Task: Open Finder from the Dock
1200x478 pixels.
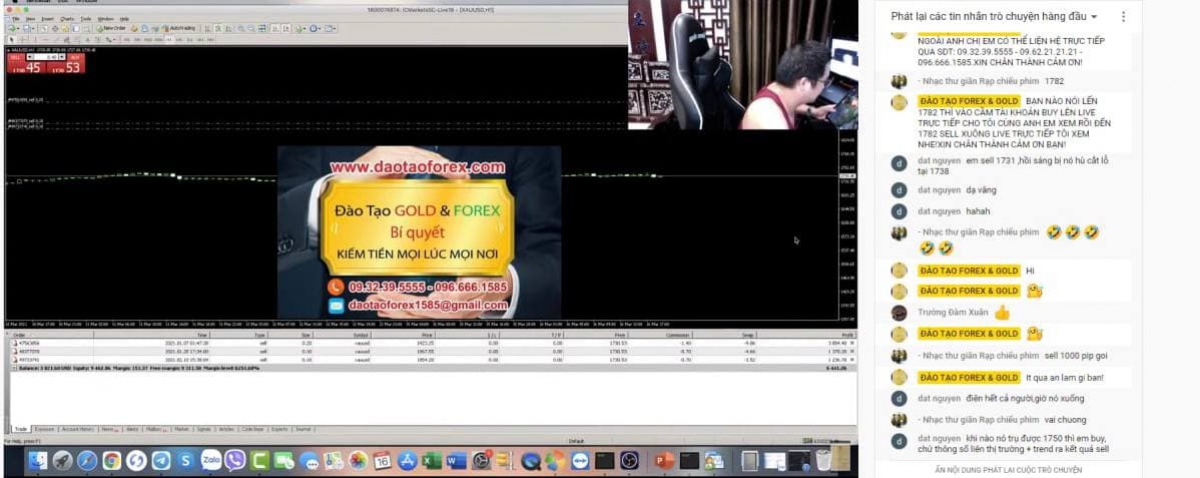Action: tap(38, 461)
